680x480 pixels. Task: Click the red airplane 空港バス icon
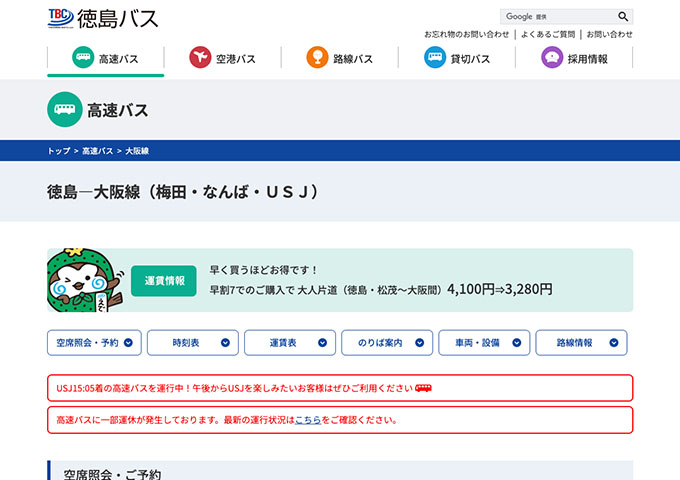(x=200, y=57)
